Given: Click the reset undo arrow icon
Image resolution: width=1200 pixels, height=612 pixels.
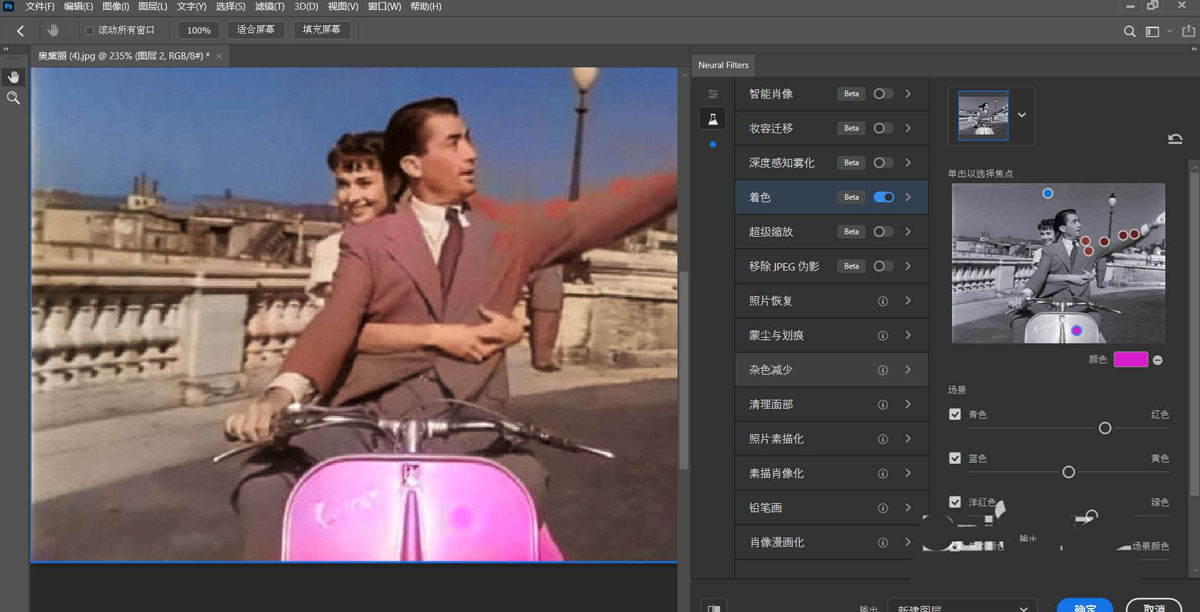Looking at the screenshot, I should point(1175,139).
